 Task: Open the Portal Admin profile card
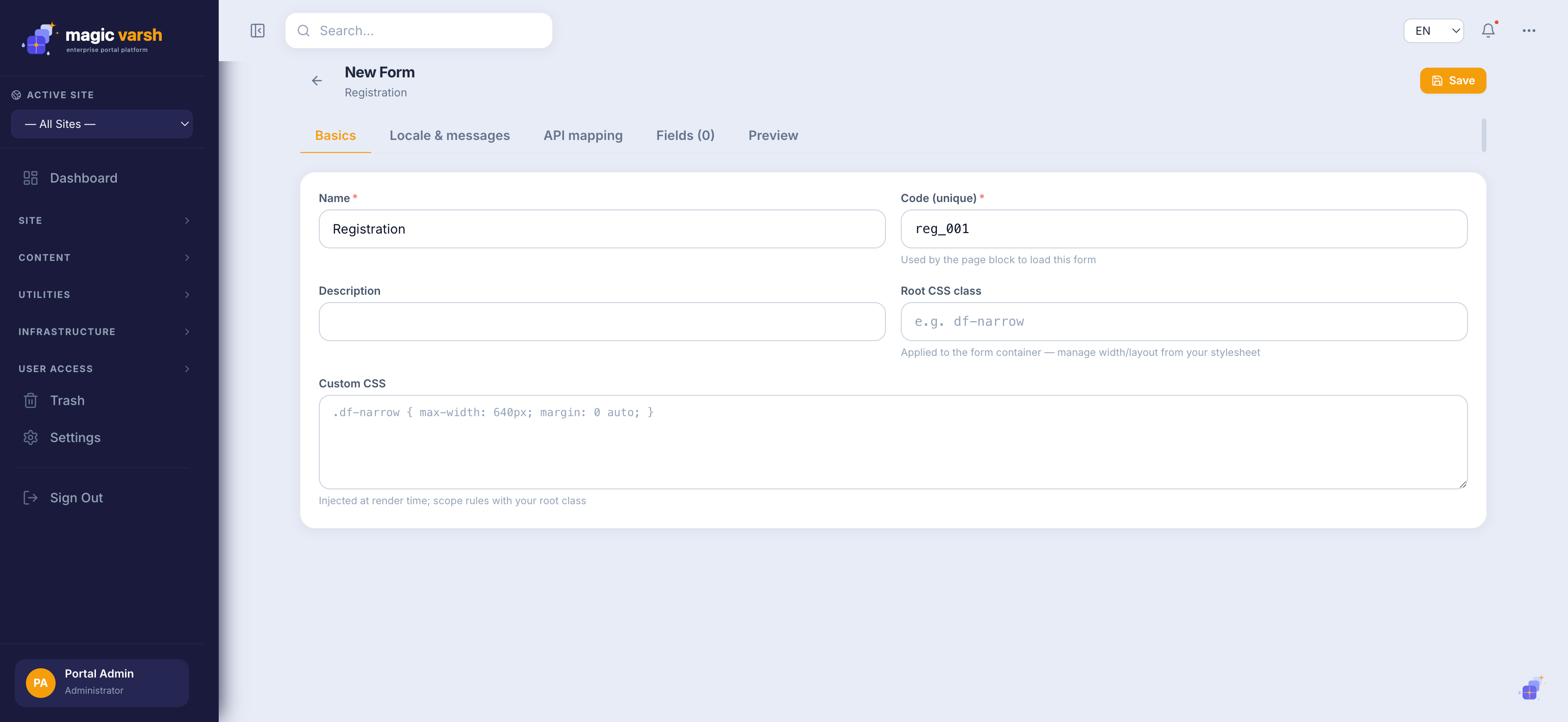pos(101,683)
